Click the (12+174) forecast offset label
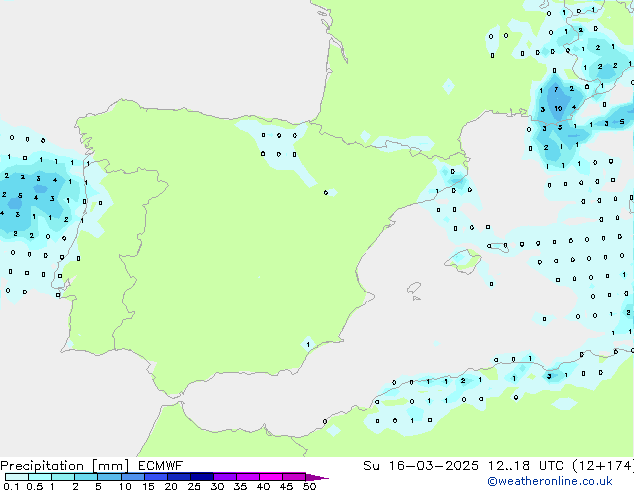The width and height of the screenshot is (634, 490). pyautogui.click(x=601, y=465)
